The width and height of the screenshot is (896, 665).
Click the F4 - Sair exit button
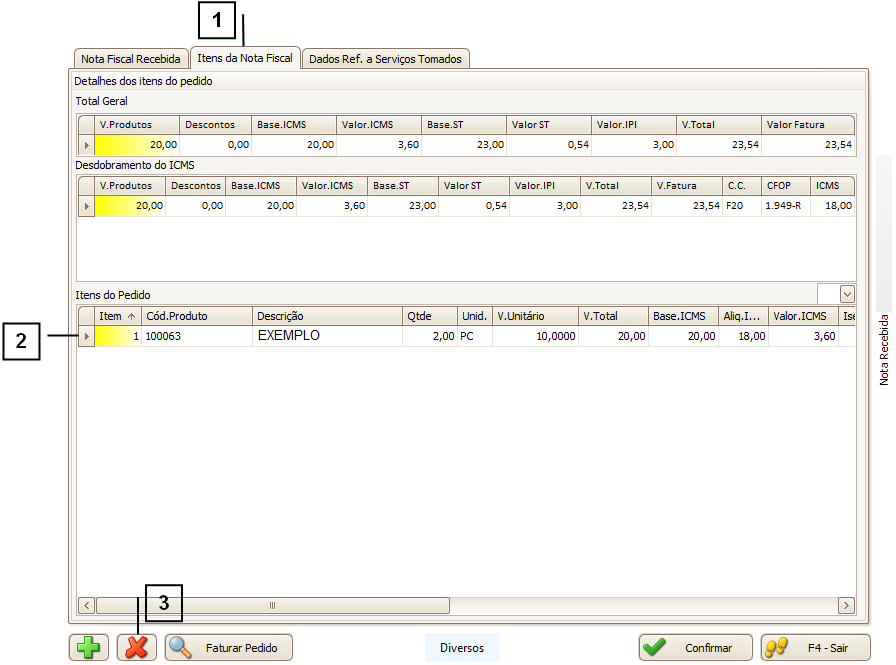pos(815,648)
